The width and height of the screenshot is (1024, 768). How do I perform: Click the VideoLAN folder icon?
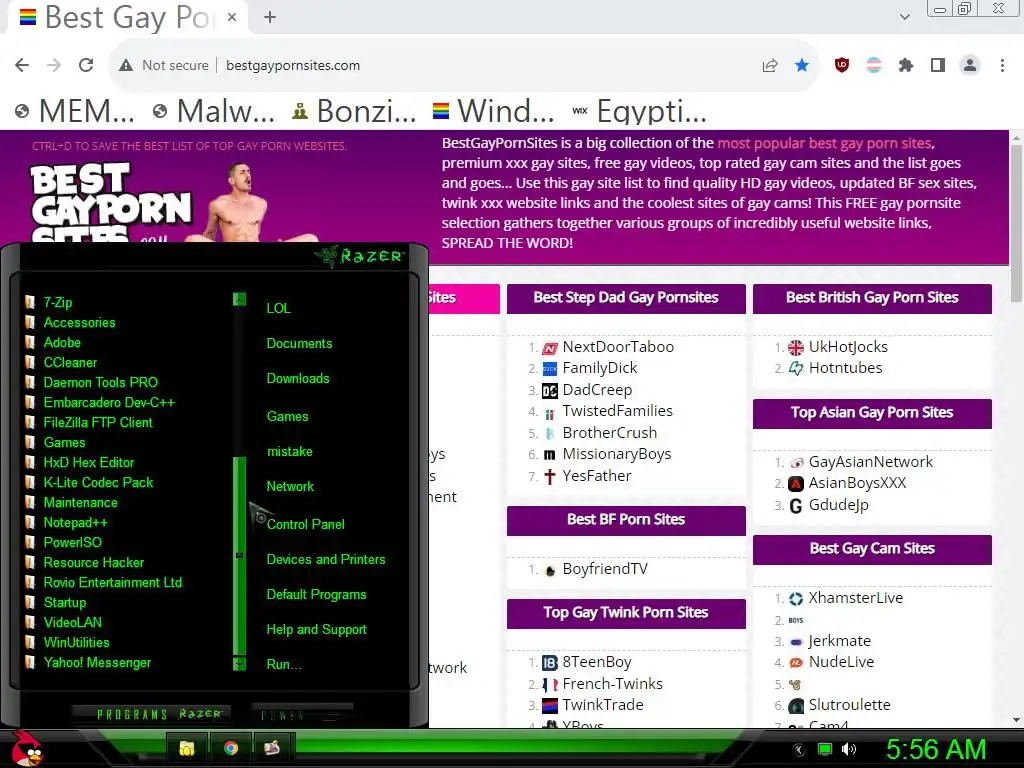[x=29, y=622]
